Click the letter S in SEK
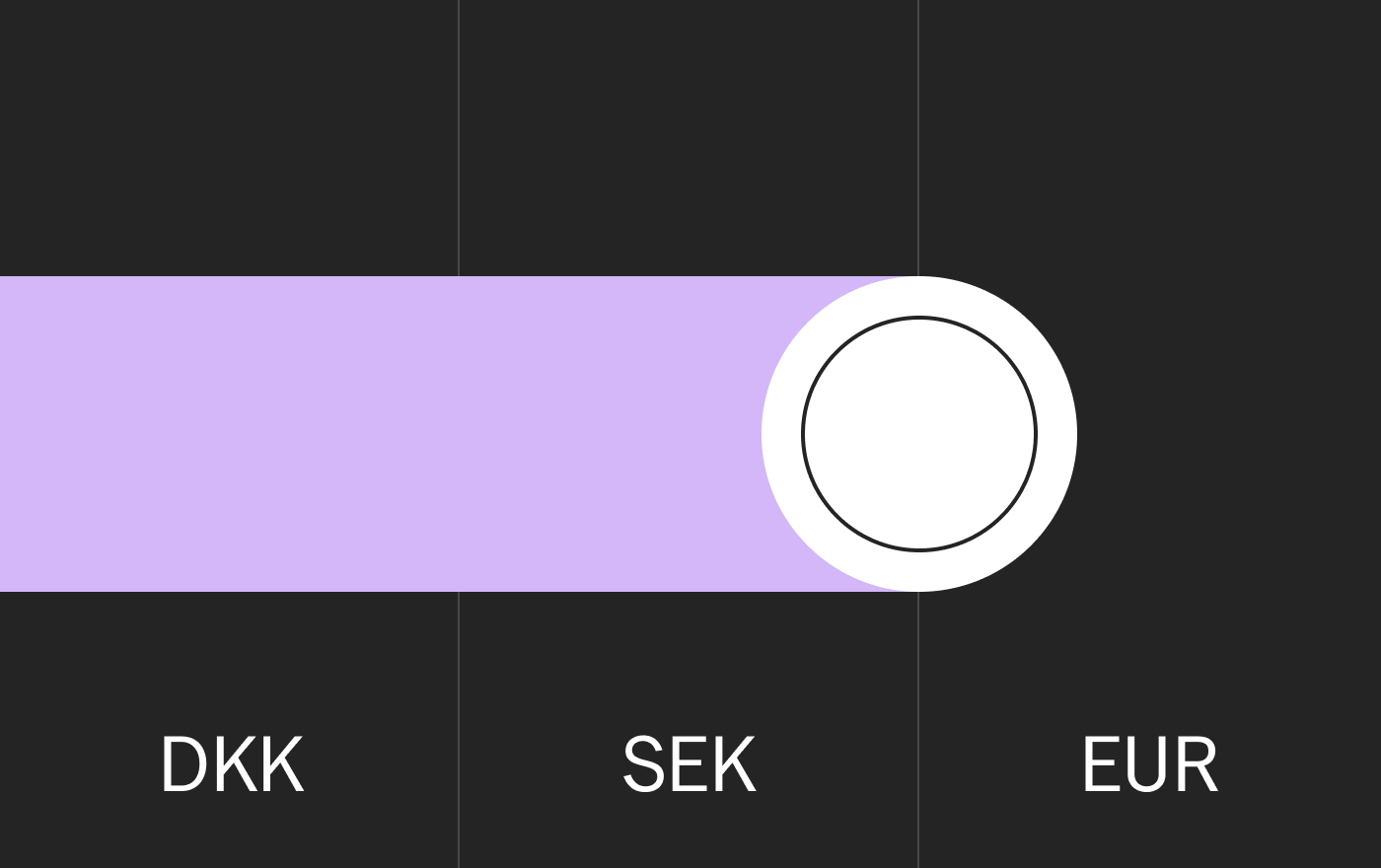Viewport: 1381px width, 868px height. (644, 764)
